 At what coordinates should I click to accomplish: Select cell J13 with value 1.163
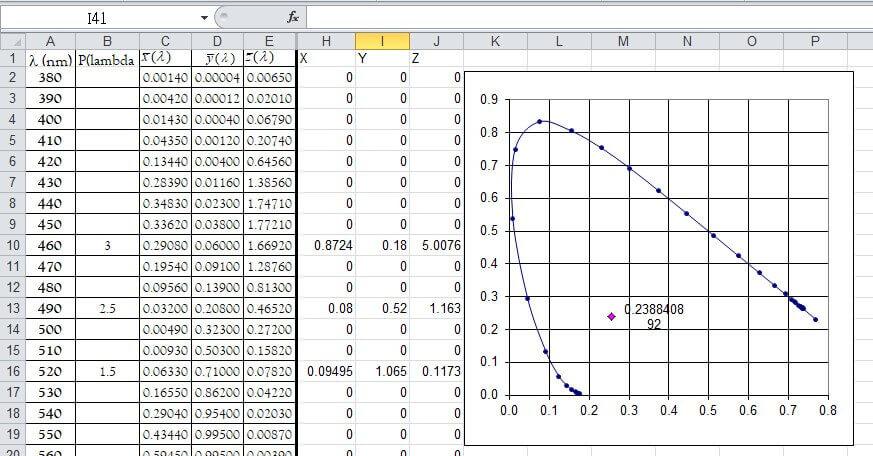[437, 308]
